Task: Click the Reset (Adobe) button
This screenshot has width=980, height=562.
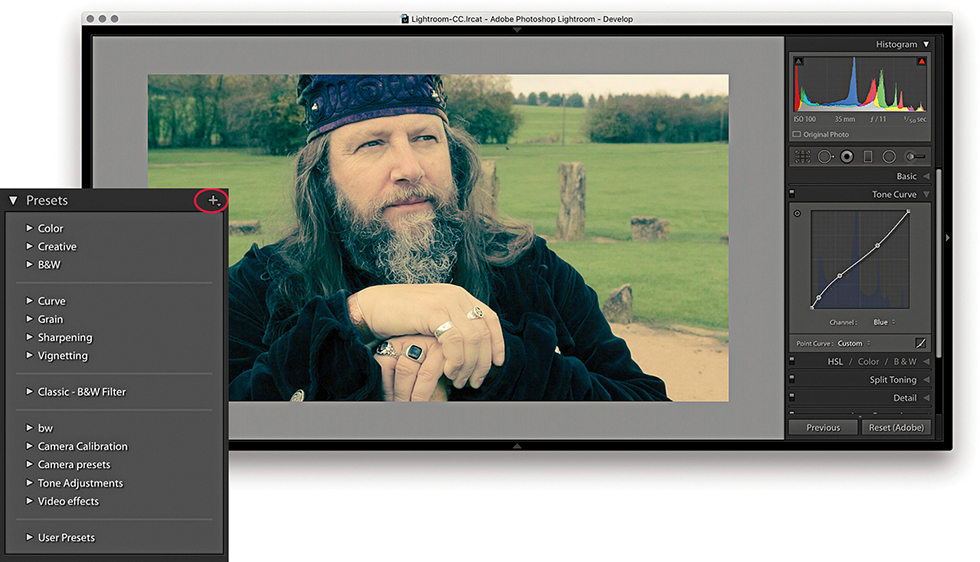Action: click(896, 428)
